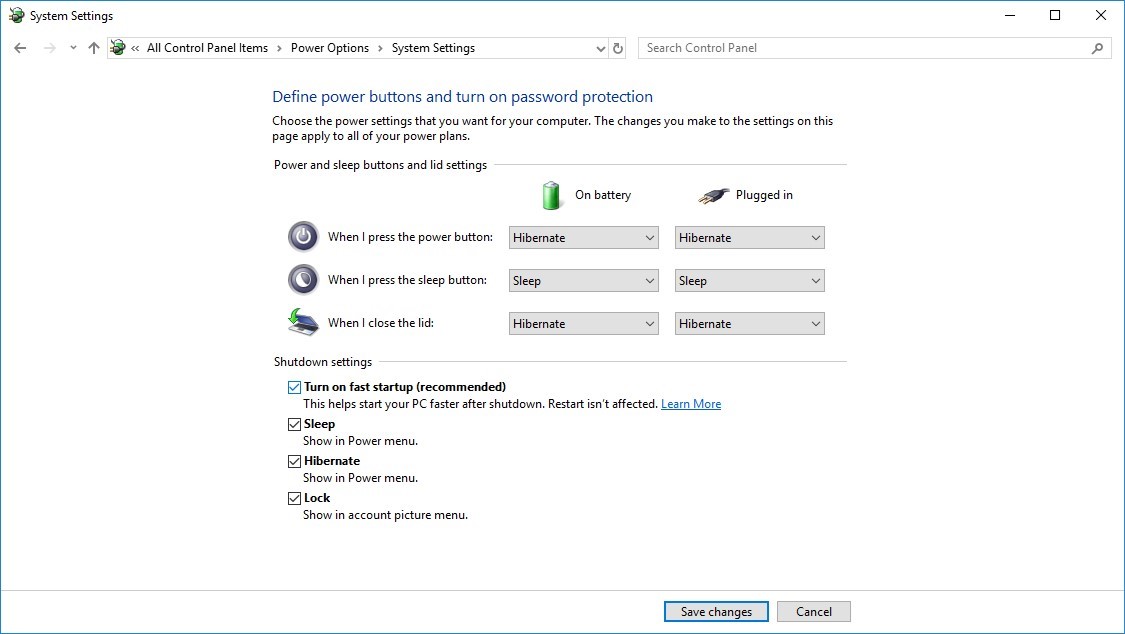Click the System Settings title bar icon
1125x634 pixels.
coord(16,15)
